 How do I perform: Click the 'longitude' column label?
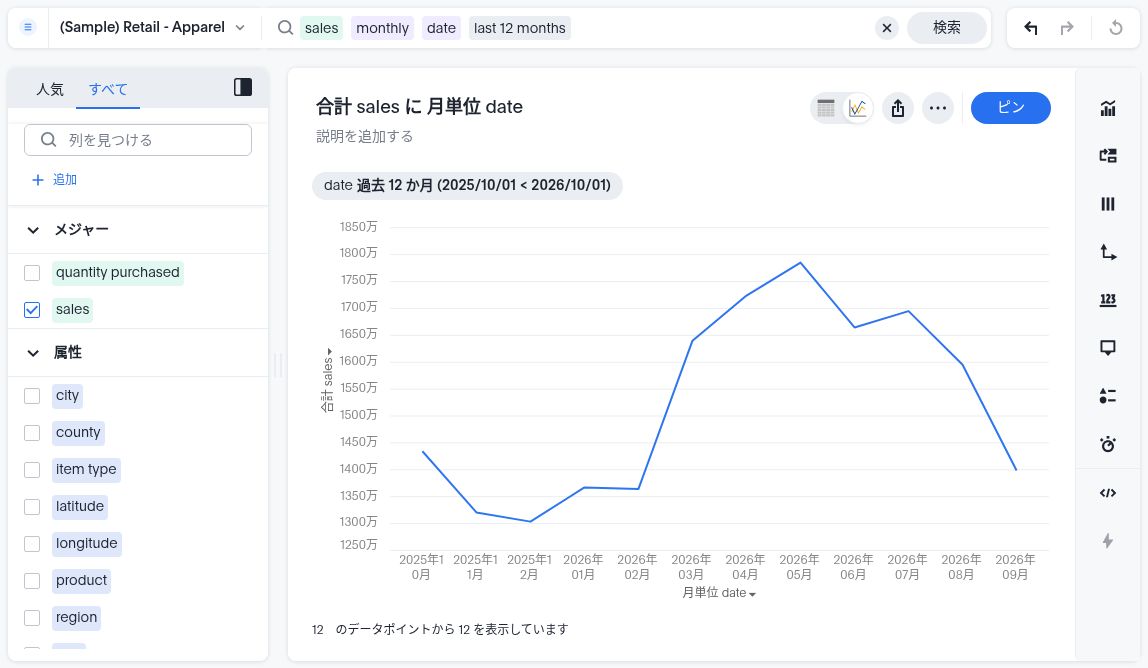tap(86, 543)
